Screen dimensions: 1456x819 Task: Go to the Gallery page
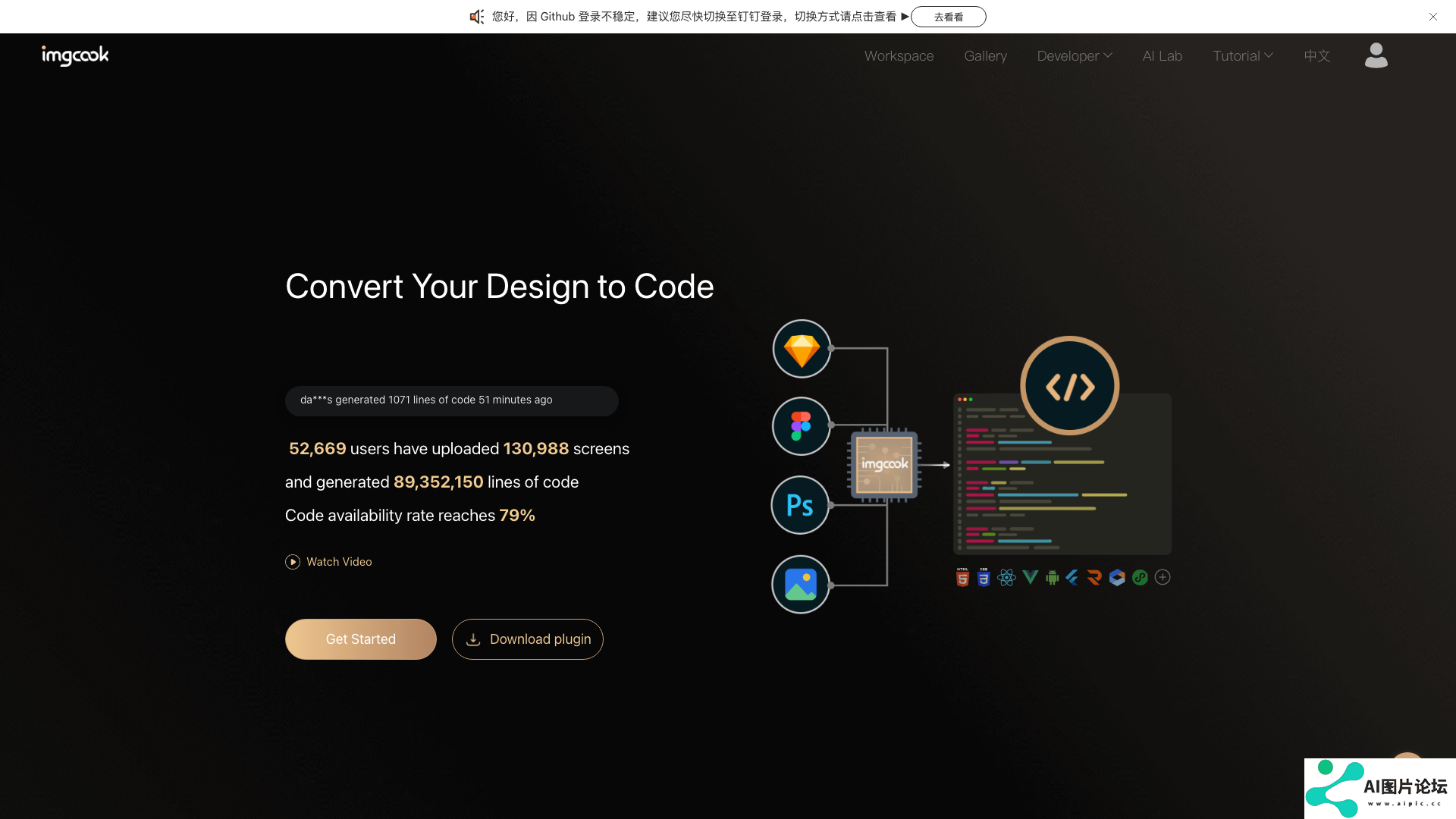[x=985, y=56]
